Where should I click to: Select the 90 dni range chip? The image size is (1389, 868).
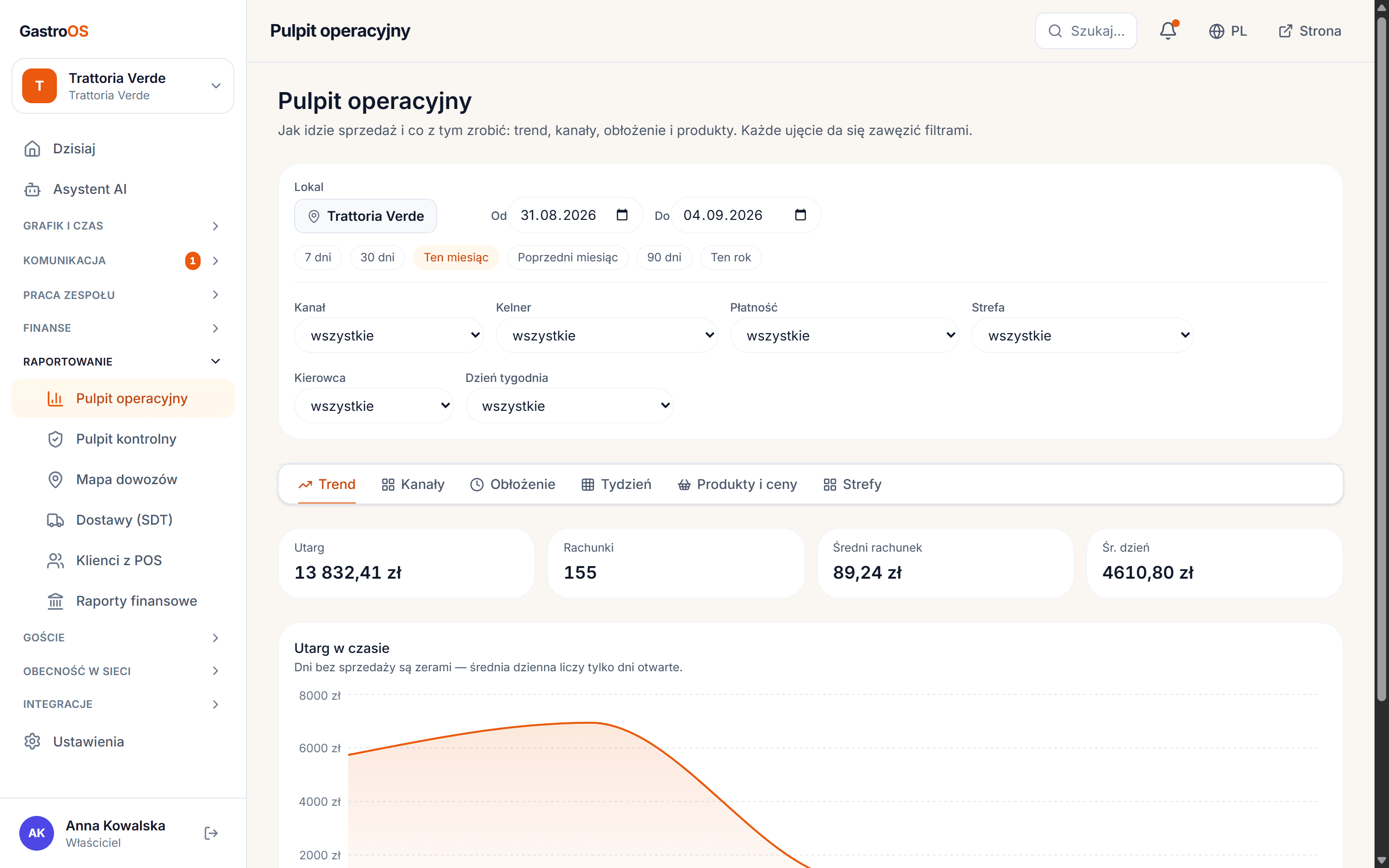664,257
